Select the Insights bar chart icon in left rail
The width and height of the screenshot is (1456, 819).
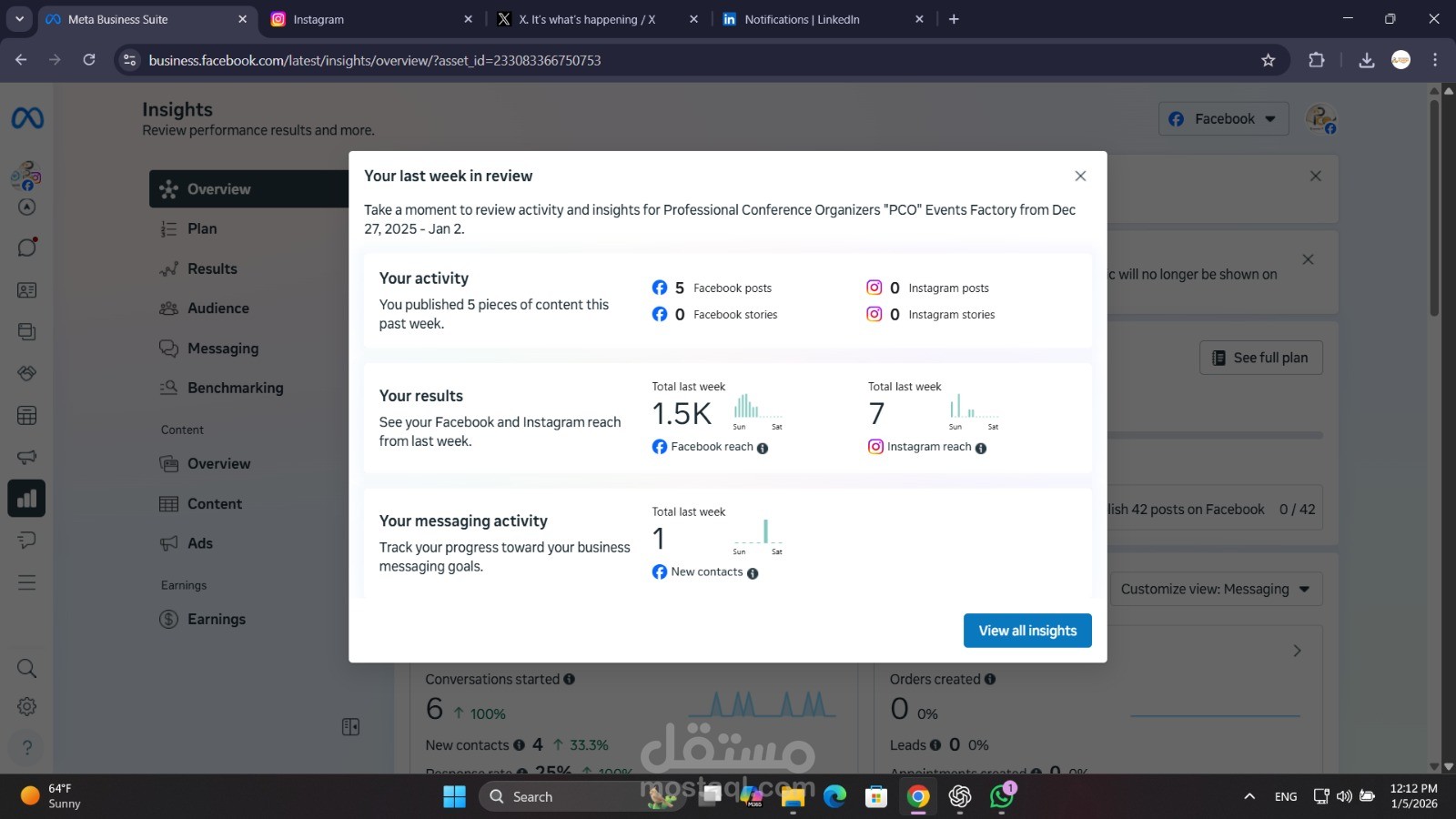click(x=26, y=499)
